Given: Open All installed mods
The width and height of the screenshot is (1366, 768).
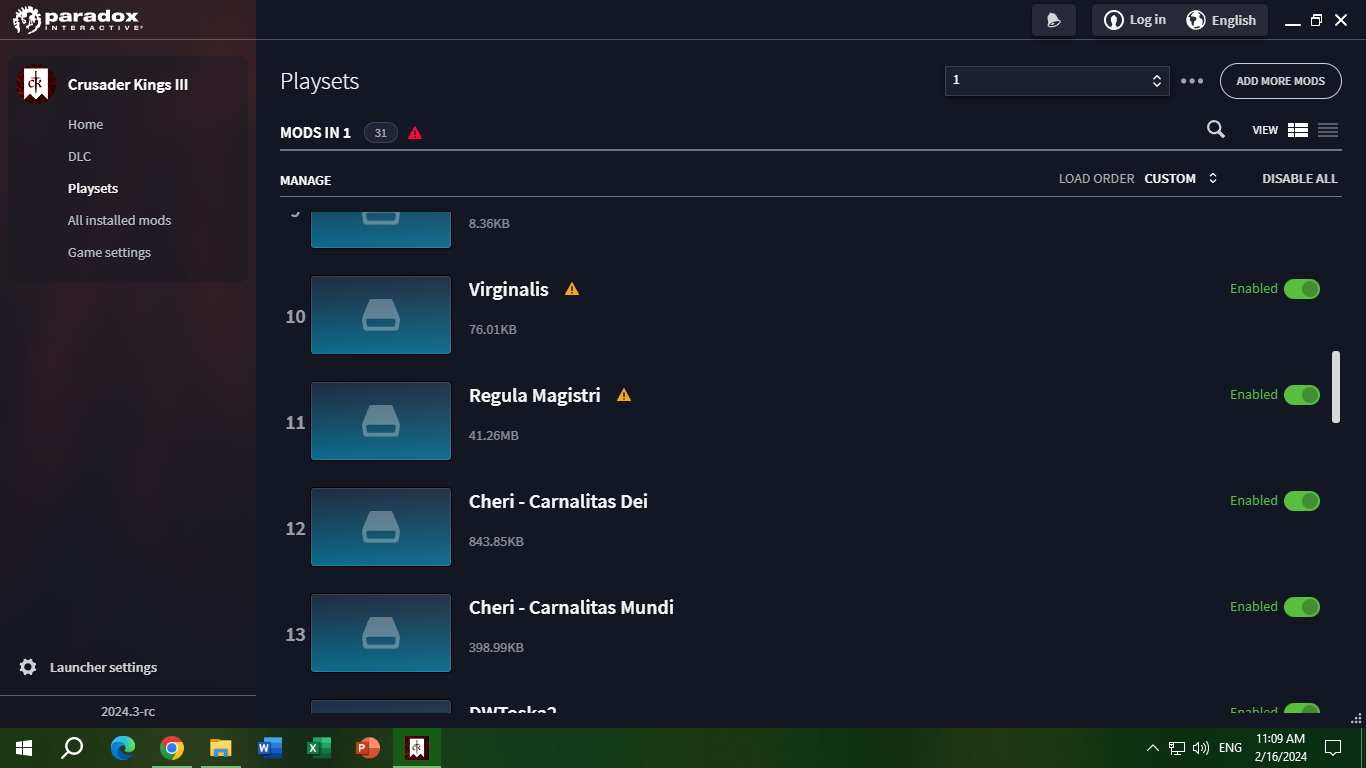Looking at the screenshot, I should tap(120, 221).
